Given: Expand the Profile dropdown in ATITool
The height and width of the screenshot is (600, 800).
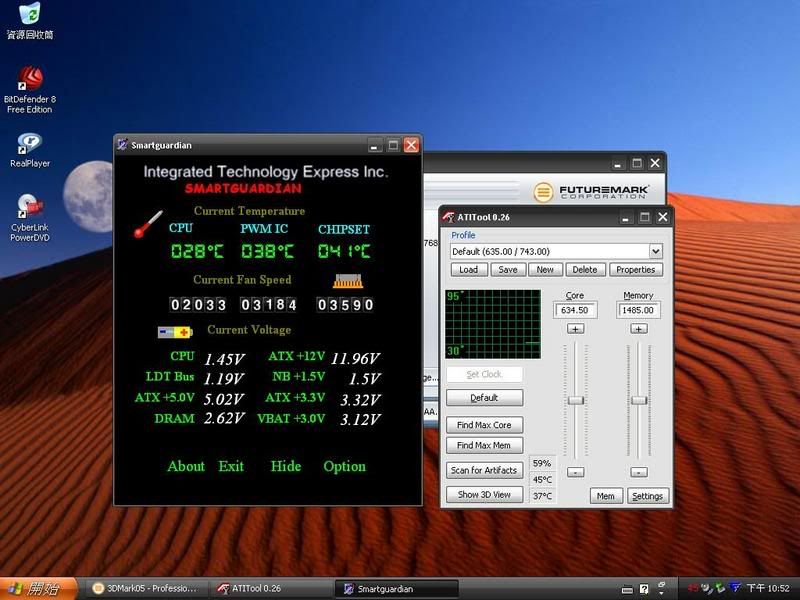Looking at the screenshot, I should [656, 252].
